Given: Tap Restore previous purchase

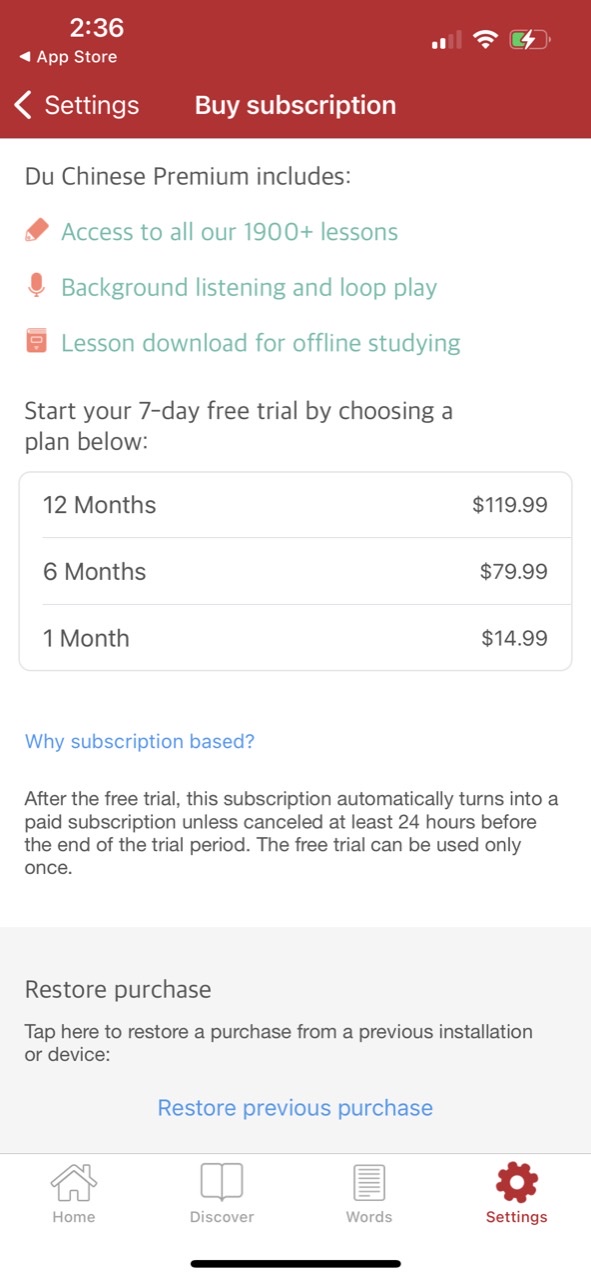Looking at the screenshot, I should click(295, 1107).
